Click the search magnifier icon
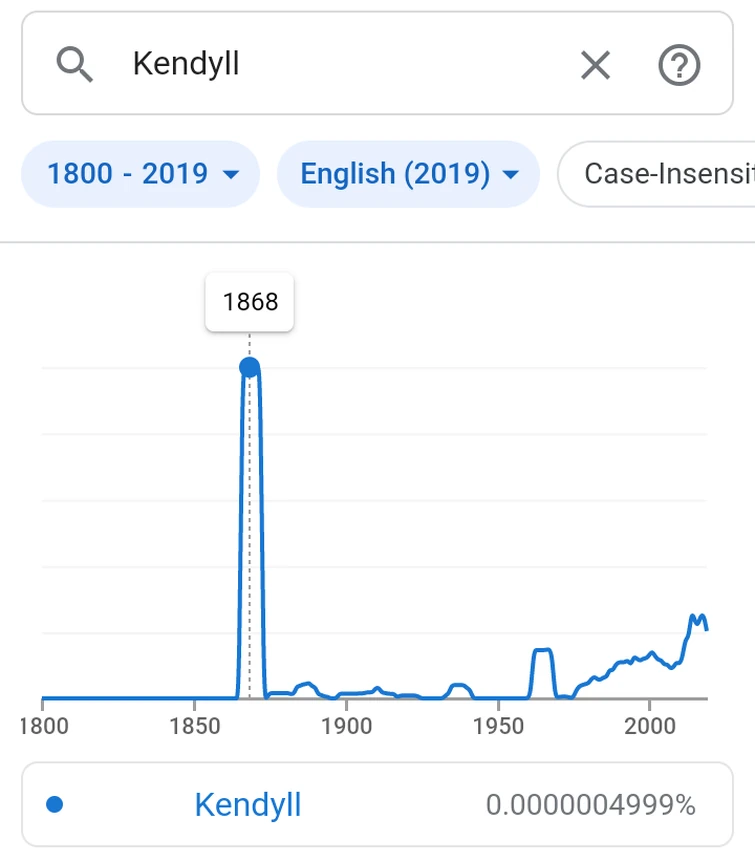This screenshot has width=755, height=862. click(74, 64)
